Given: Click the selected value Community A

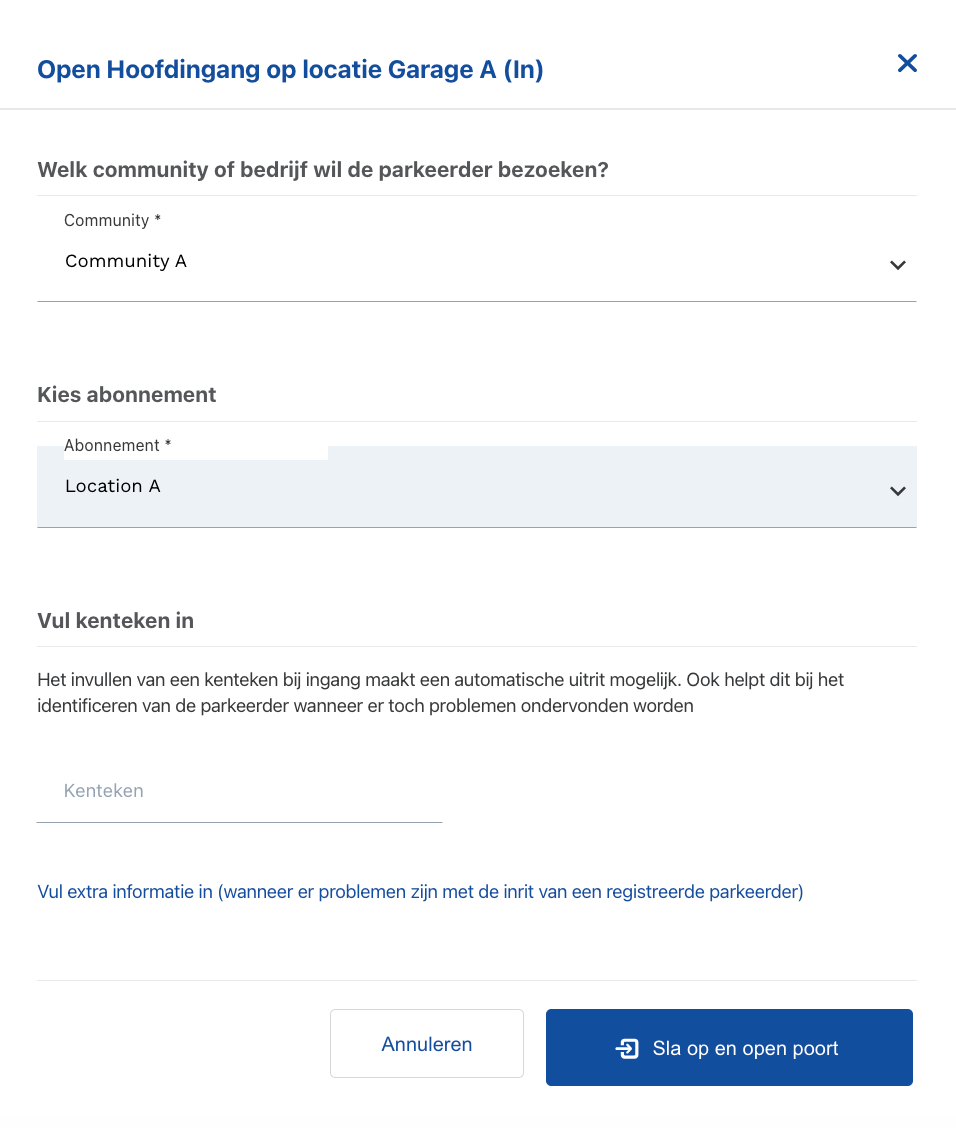Looking at the screenshot, I should (x=126, y=261).
